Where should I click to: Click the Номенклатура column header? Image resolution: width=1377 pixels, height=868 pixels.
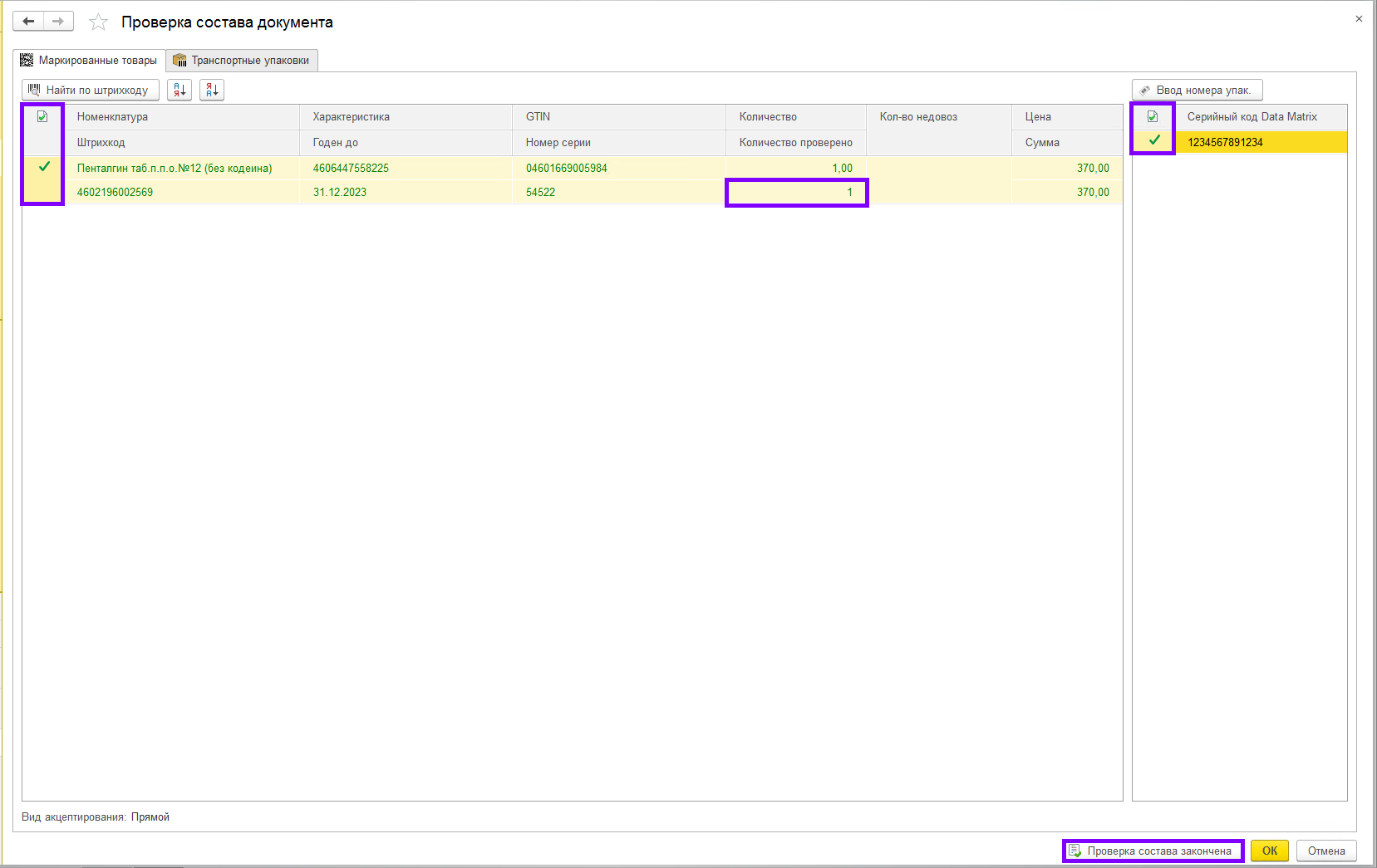click(112, 117)
